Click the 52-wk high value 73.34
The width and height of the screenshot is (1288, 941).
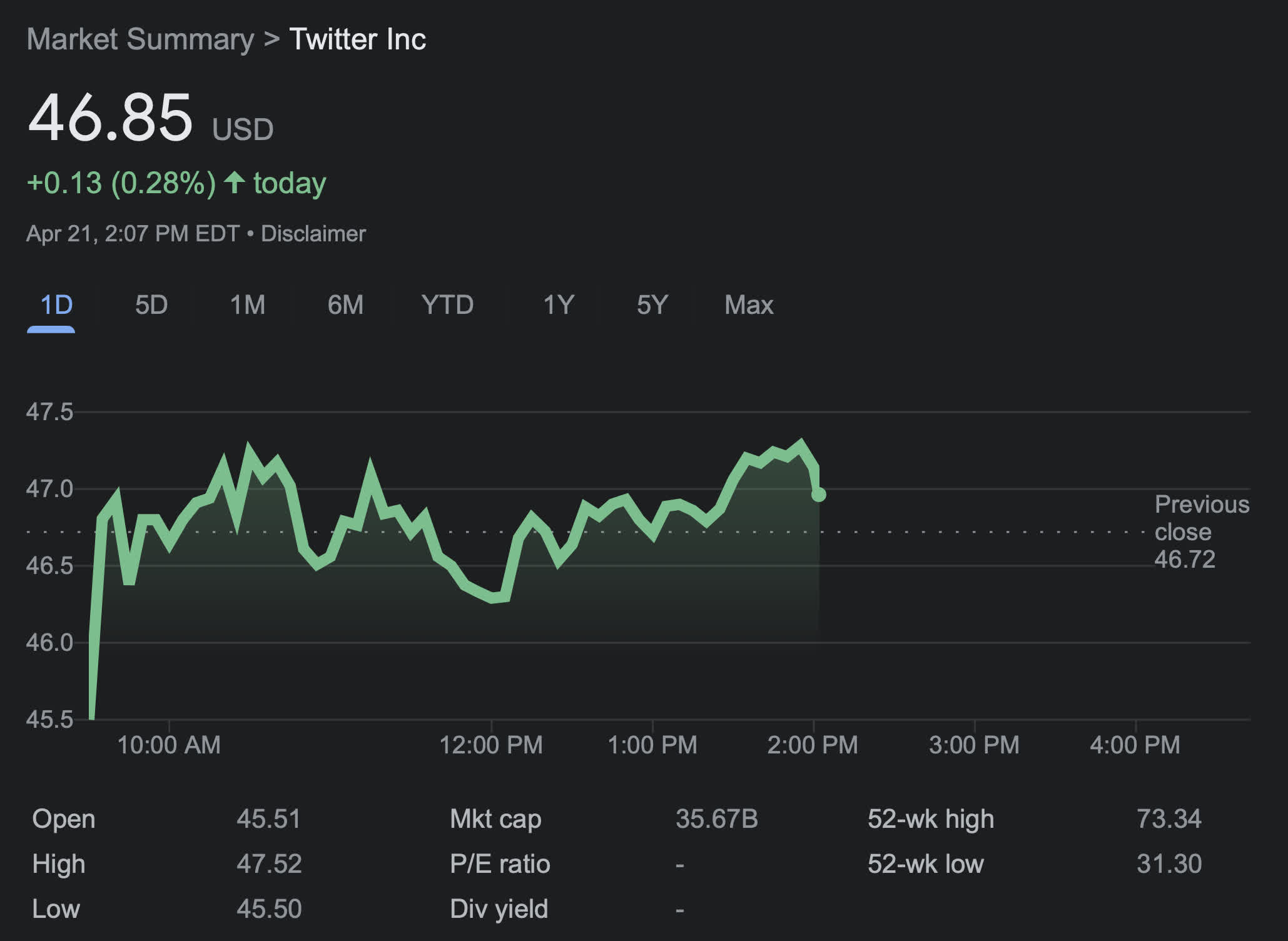(1169, 819)
